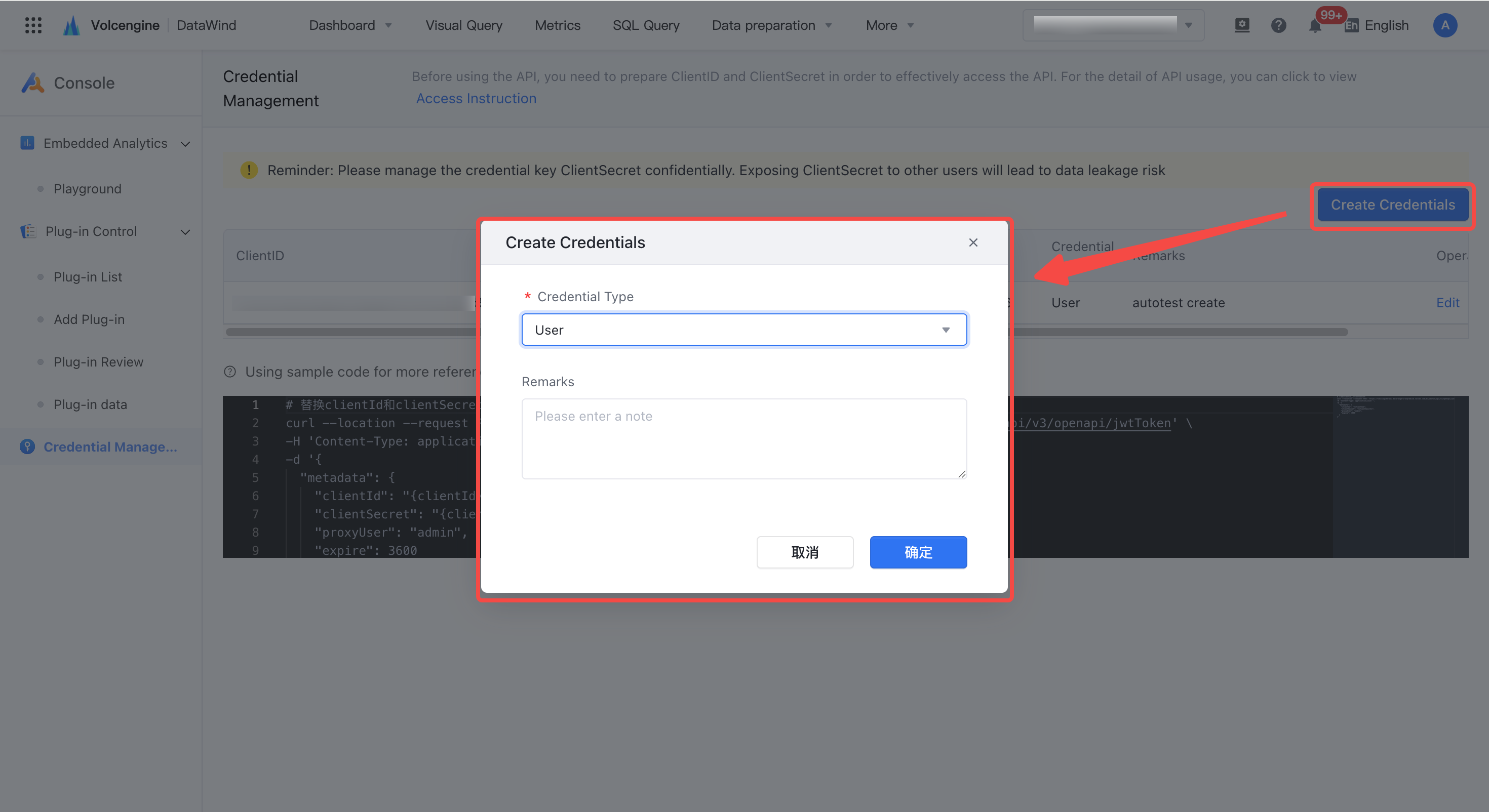Close the Create Credentials dialog

coord(973,242)
